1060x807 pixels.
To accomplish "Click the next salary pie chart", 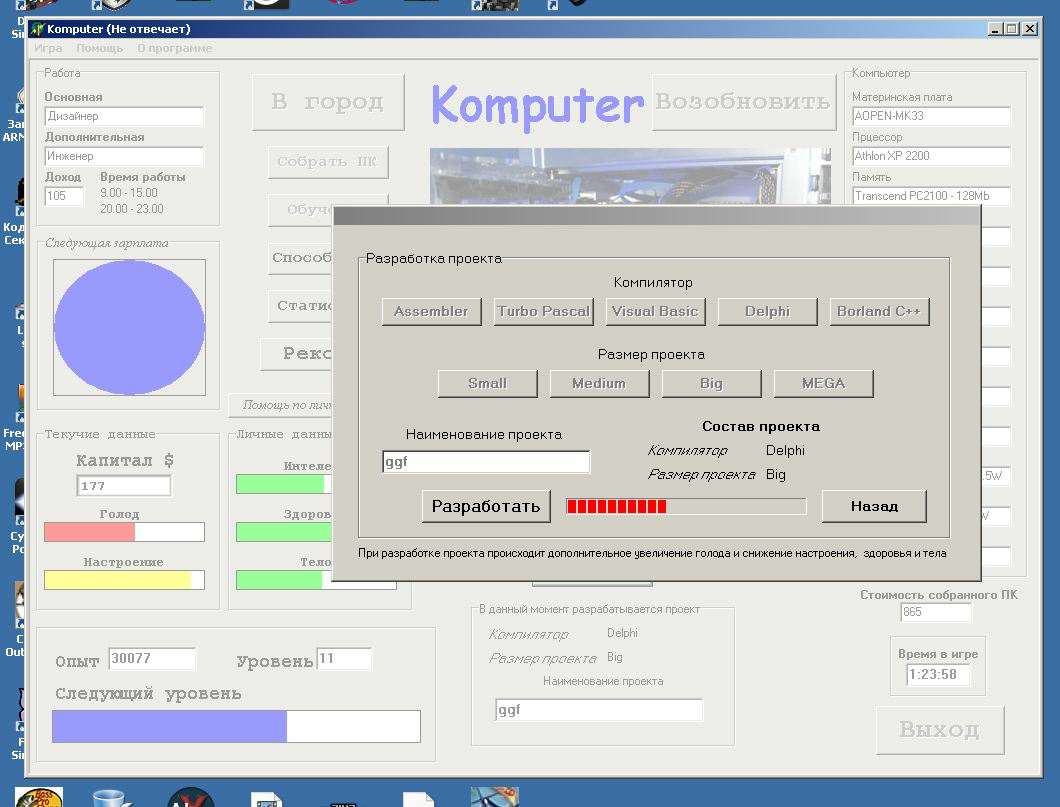I will pos(129,327).
